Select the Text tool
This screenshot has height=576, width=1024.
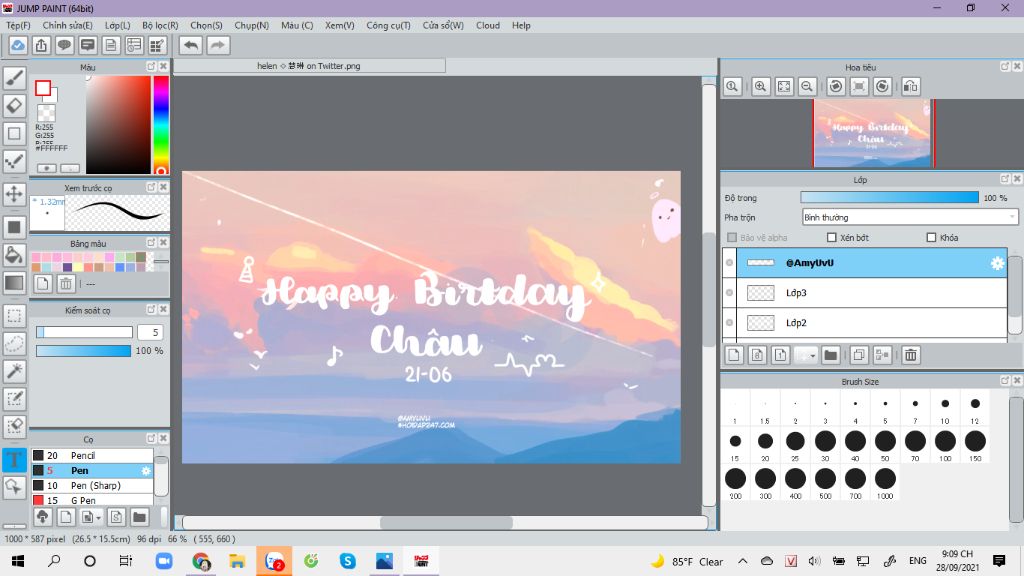pyautogui.click(x=14, y=459)
